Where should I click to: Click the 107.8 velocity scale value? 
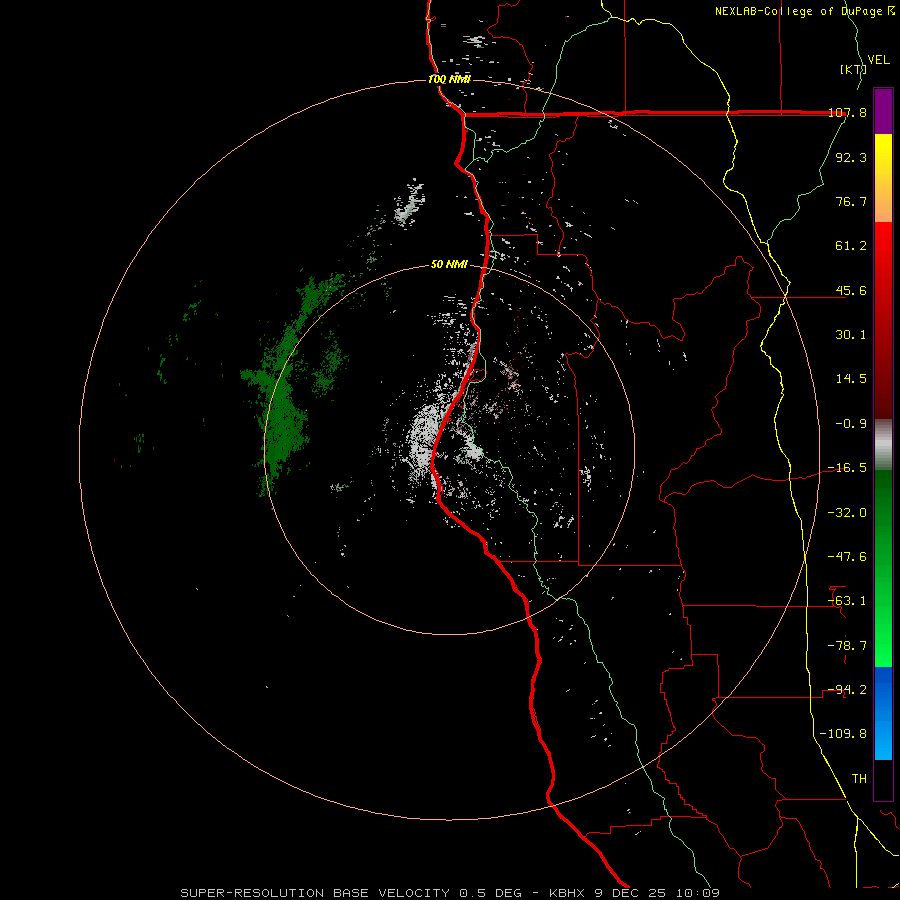pyautogui.click(x=848, y=112)
